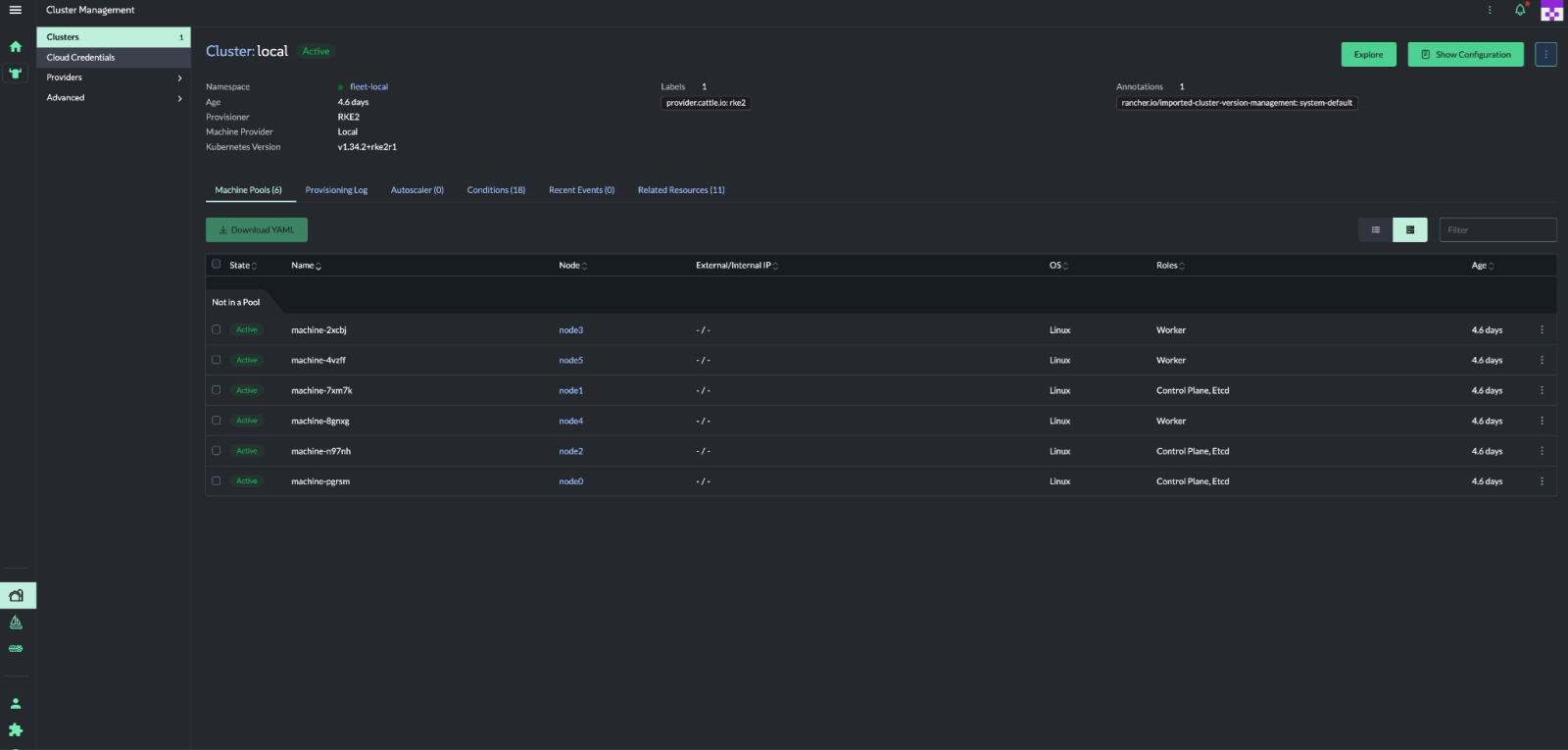Image resolution: width=1568 pixels, height=750 pixels.
Task: Check the machine-7xm7k row checkbox
Action: click(217, 390)
